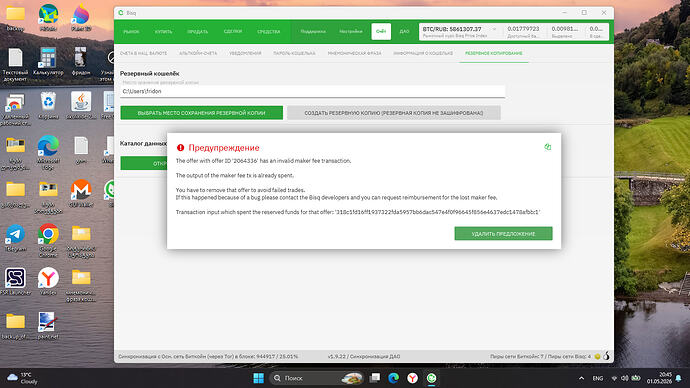The width and height of the screenshot is (690, 388).
Task: Click СОЗДАТЬ РЕЗЕРВНУЮ КОПИЮ button
Action: (x=394, y=113)
